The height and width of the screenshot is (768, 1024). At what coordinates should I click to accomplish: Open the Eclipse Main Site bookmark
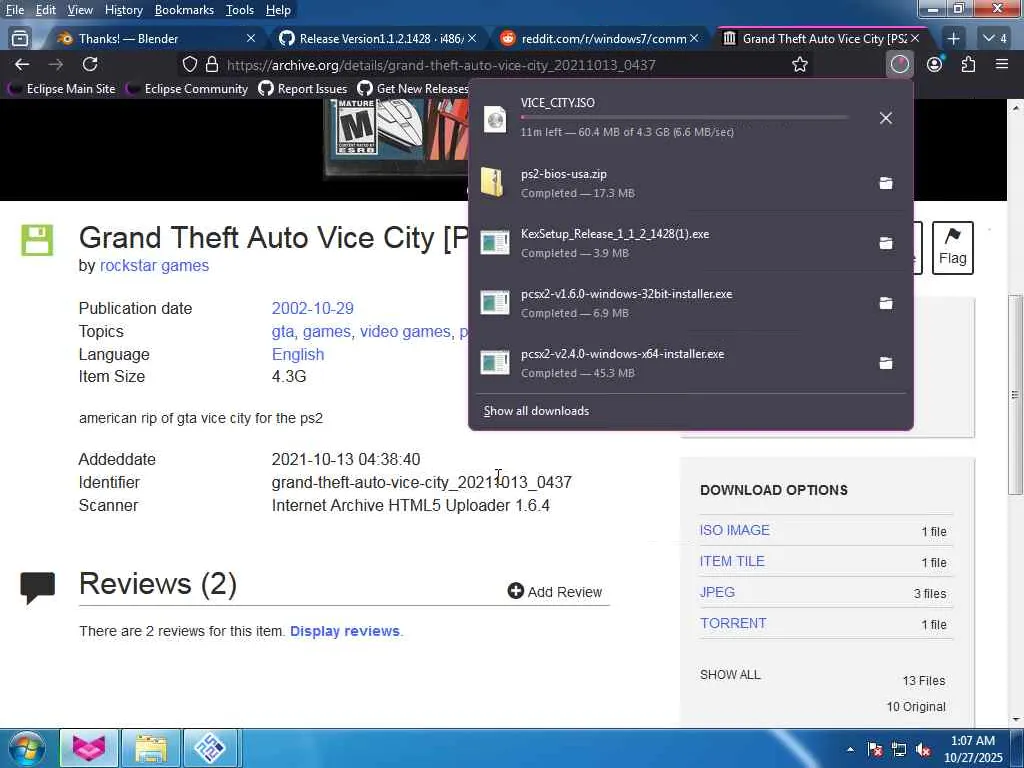coord(61,89)
